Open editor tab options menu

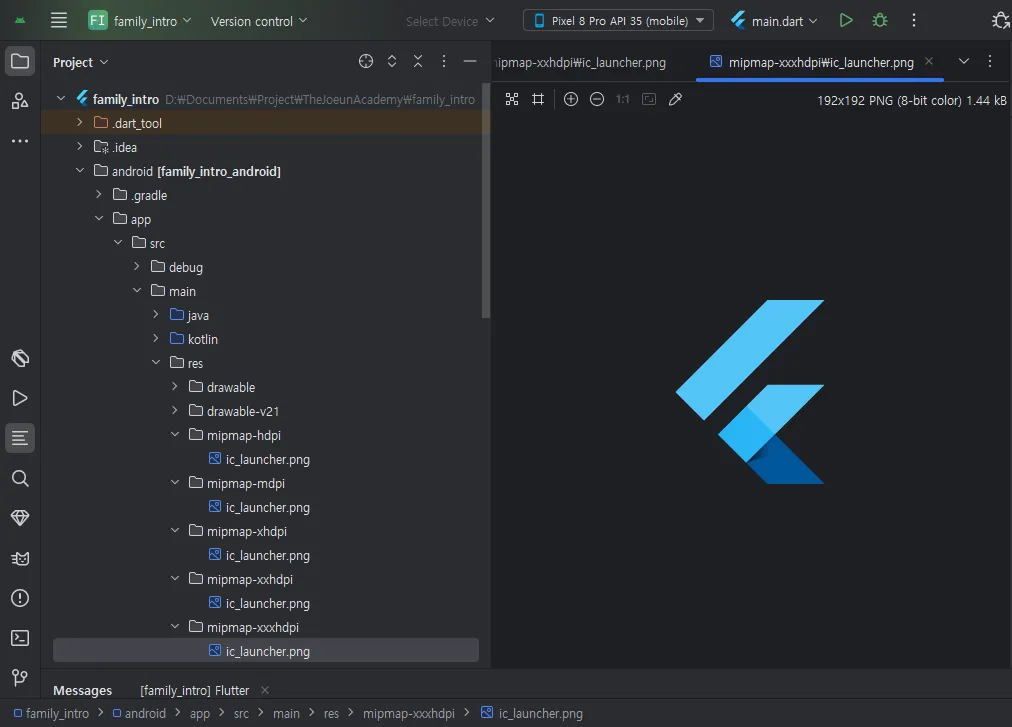(989, 61)
